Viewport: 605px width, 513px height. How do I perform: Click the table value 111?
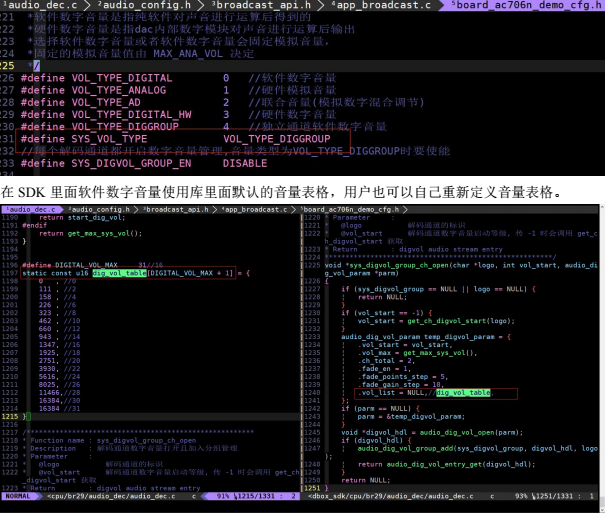click(x=45, y=289)
